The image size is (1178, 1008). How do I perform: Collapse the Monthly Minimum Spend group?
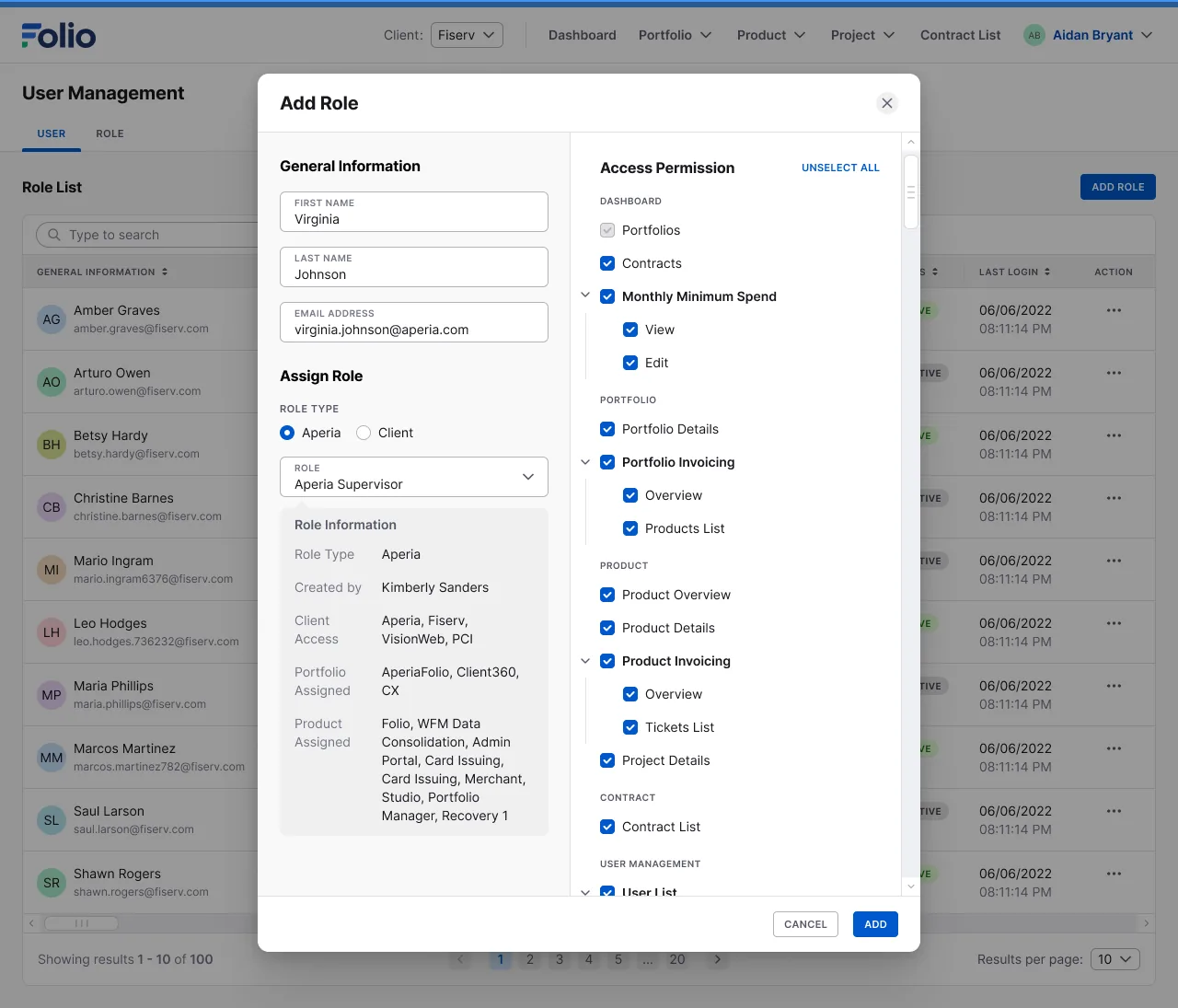585,295
